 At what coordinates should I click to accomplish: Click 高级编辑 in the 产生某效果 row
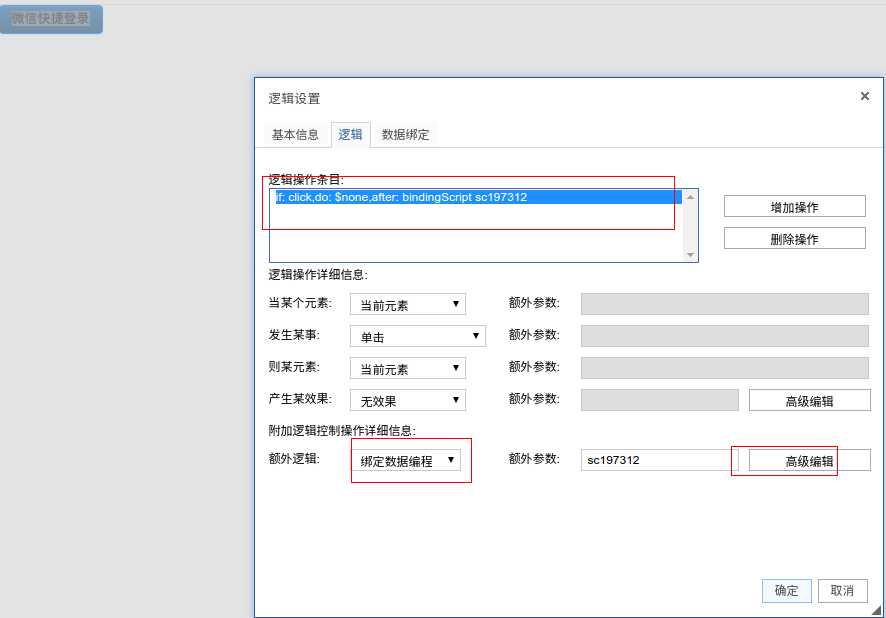(x=809, y=401)
